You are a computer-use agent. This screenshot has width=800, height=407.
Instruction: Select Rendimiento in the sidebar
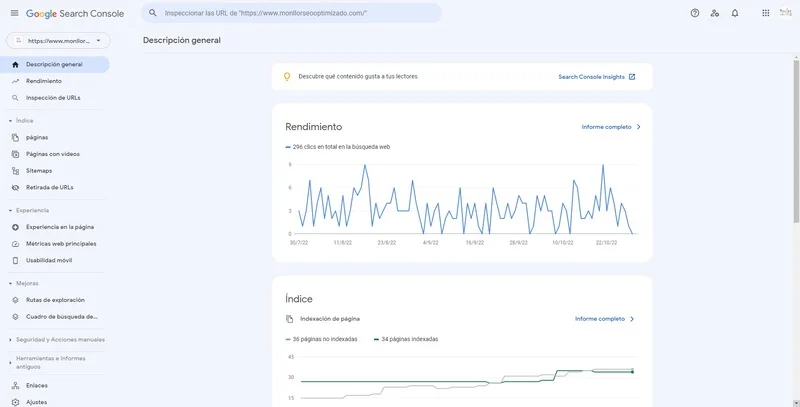pos(44,81)
